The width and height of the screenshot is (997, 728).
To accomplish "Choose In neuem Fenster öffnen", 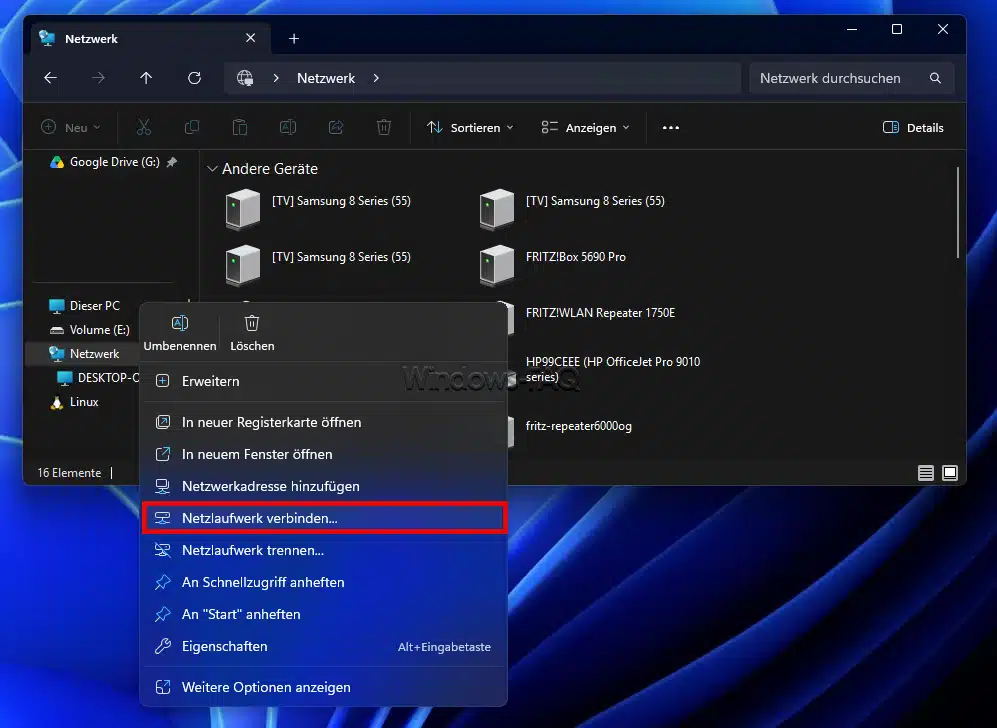I will coord(324,455).
